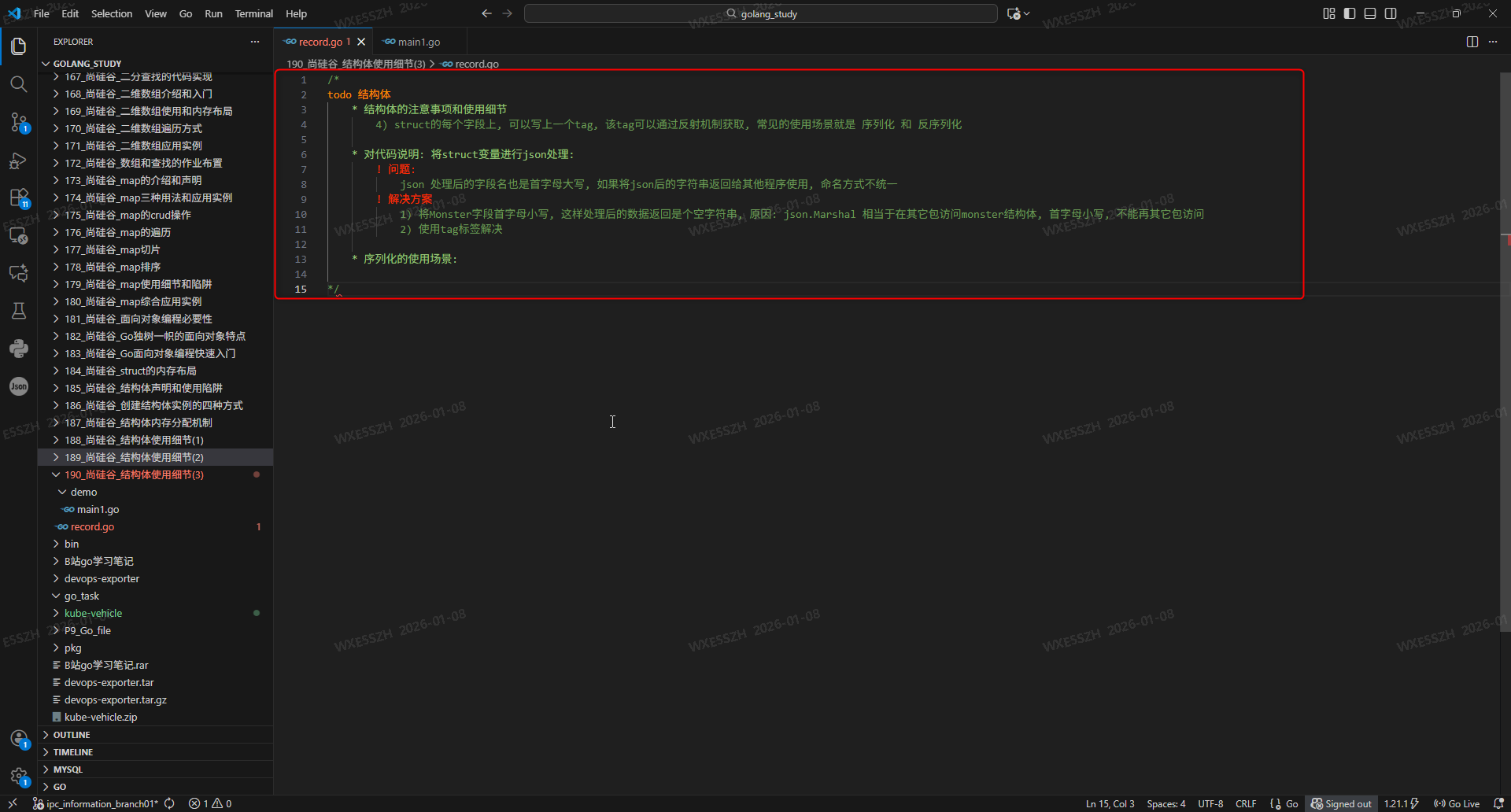Screen dimensions: 1511x812
Task: Open record.go in the explorer tree
Action: pos(156,526)
